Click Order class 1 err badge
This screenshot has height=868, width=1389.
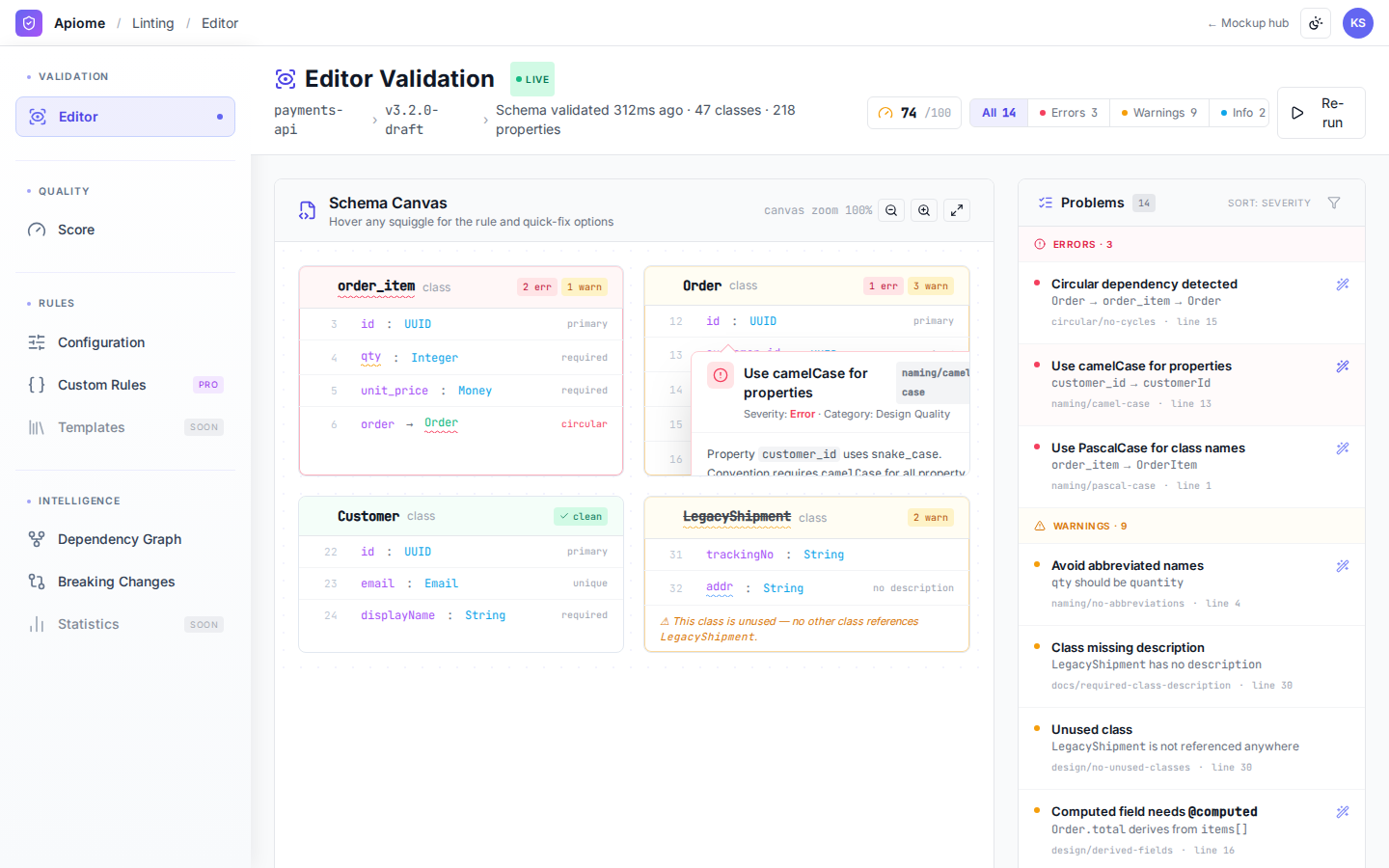pos(883,285)
